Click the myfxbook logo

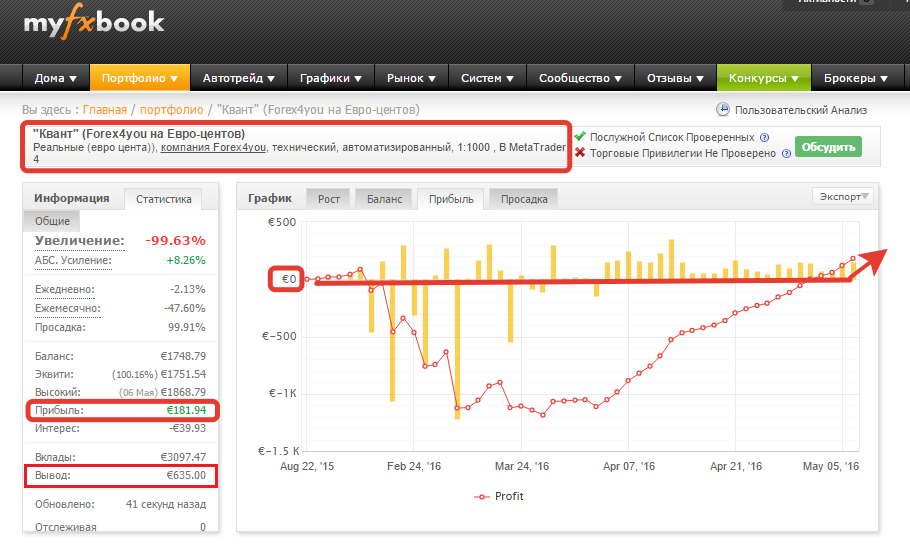(x=94, y=24)
